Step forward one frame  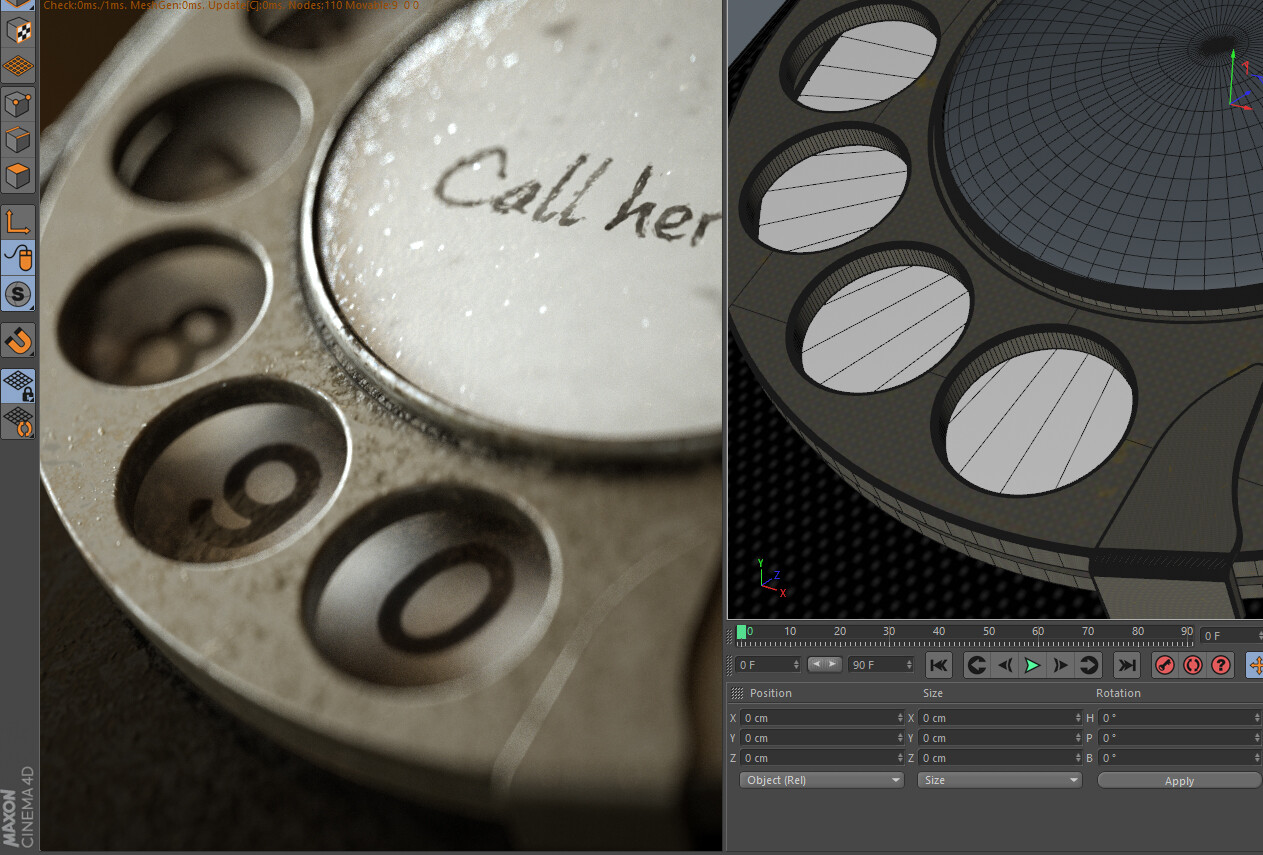[1061, 665]
